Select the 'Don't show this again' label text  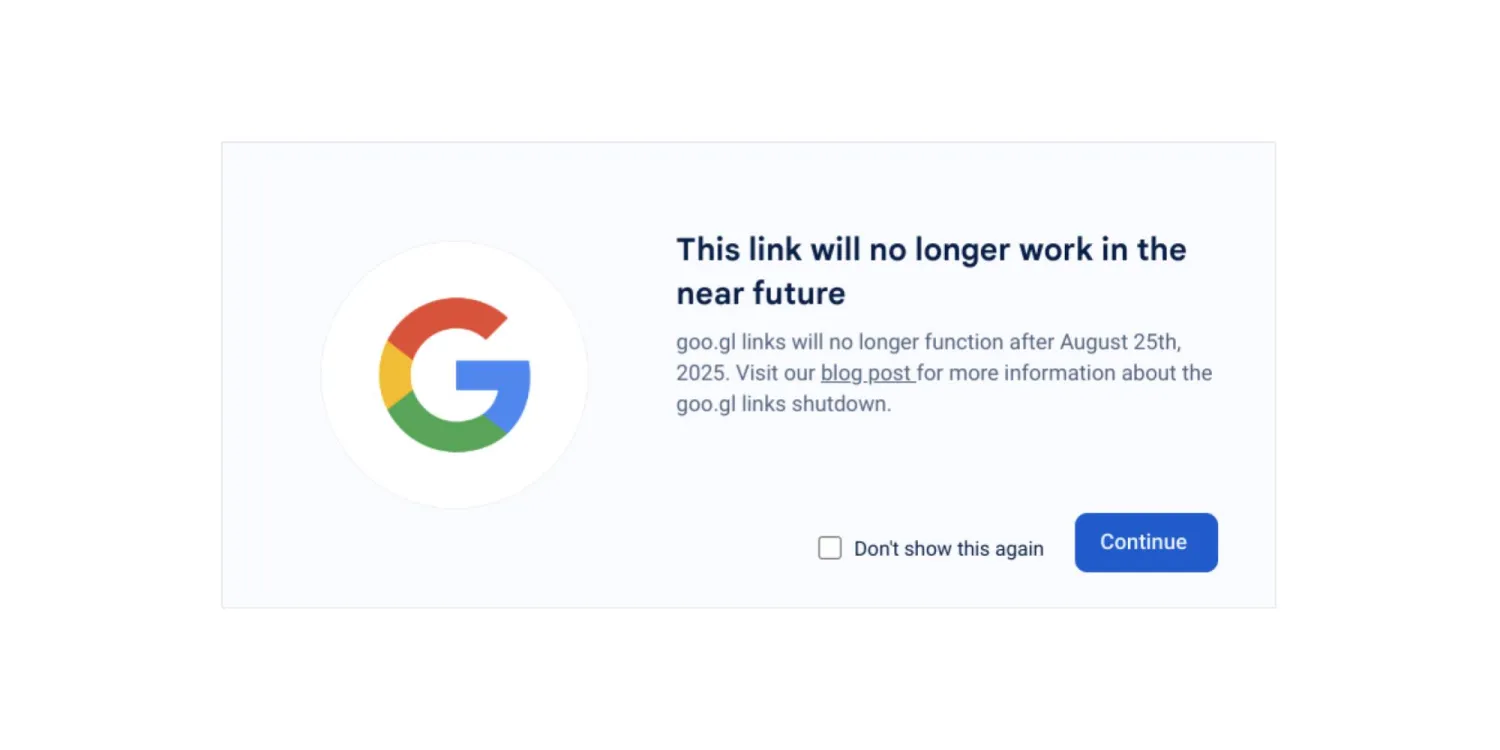coord(948,548)
